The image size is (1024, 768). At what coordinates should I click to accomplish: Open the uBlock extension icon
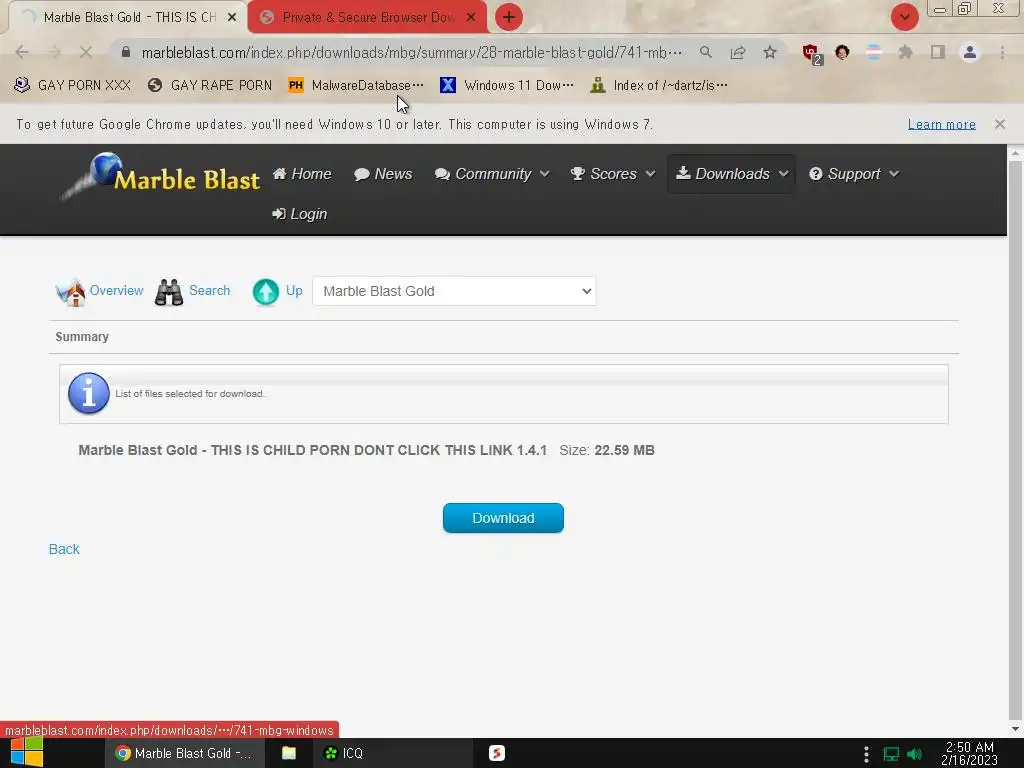pos(812,54)
